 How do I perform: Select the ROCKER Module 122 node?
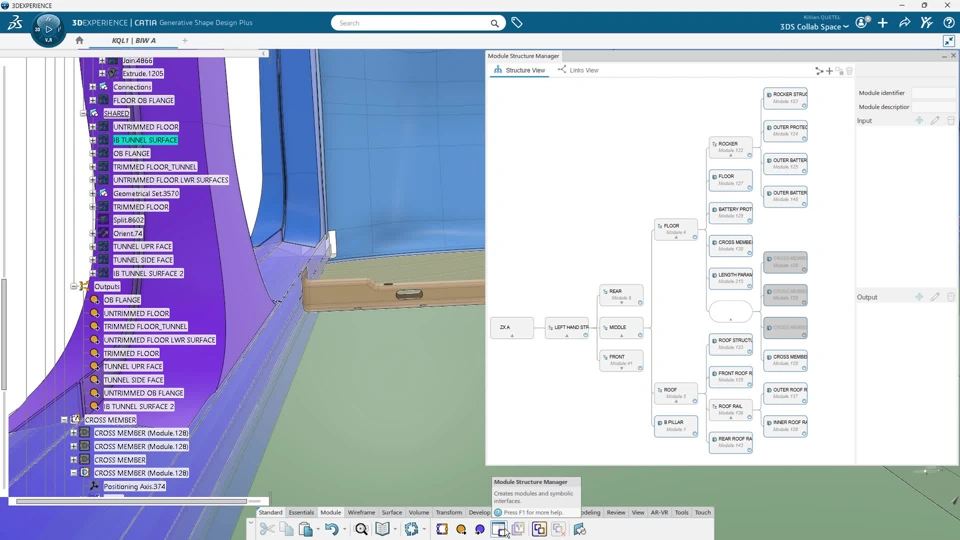pos(730,147)
